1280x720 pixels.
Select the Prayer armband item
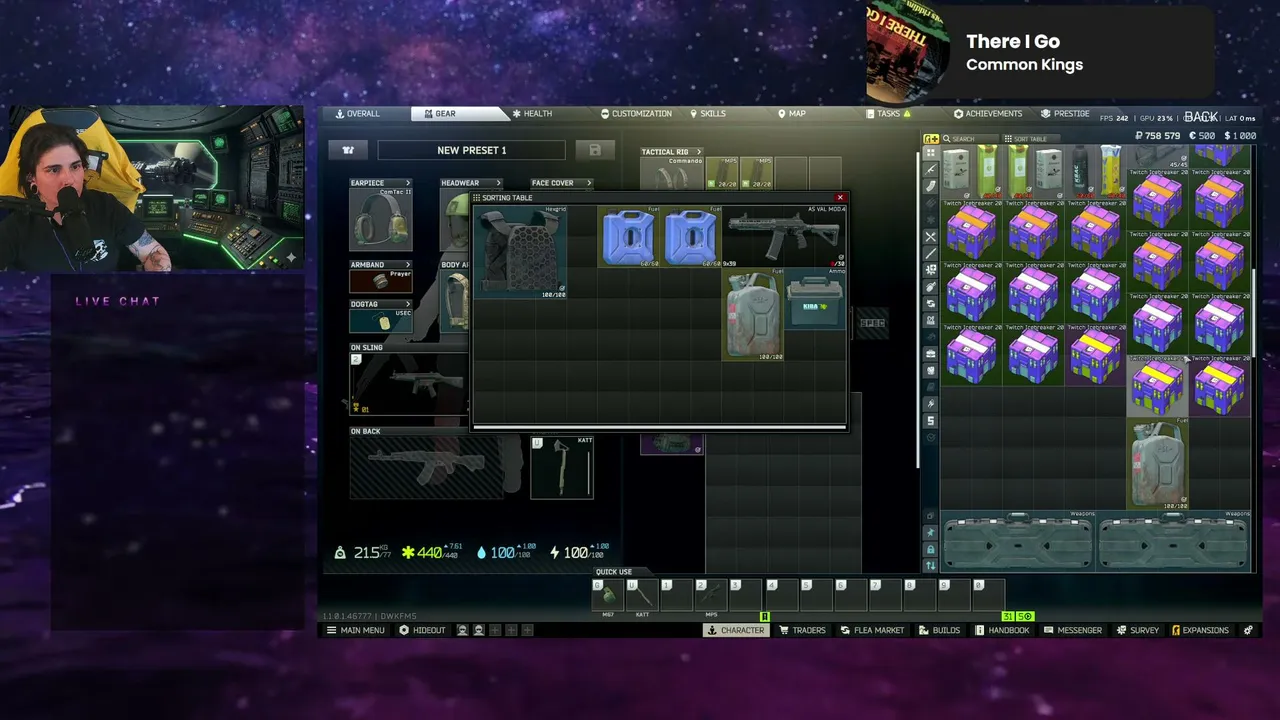pyautogui.click(x=381, y=281)
